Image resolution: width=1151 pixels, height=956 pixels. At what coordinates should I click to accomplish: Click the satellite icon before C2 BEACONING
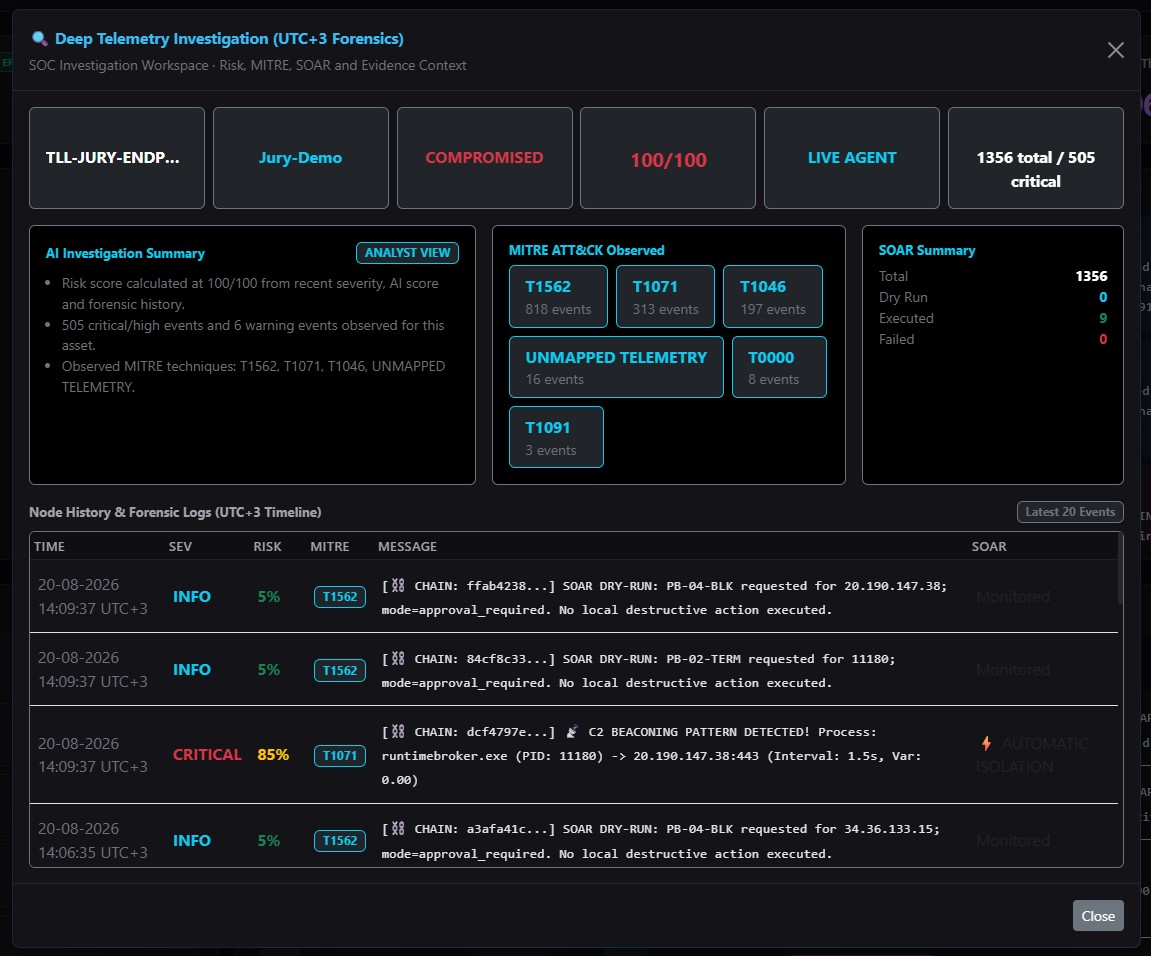tap(572, 731)
